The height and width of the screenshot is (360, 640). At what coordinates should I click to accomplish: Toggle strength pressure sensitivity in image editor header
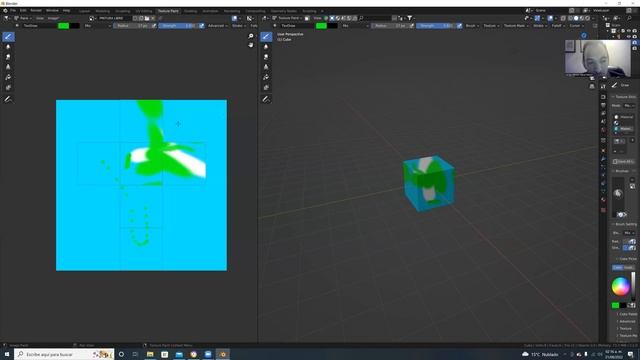202,26
